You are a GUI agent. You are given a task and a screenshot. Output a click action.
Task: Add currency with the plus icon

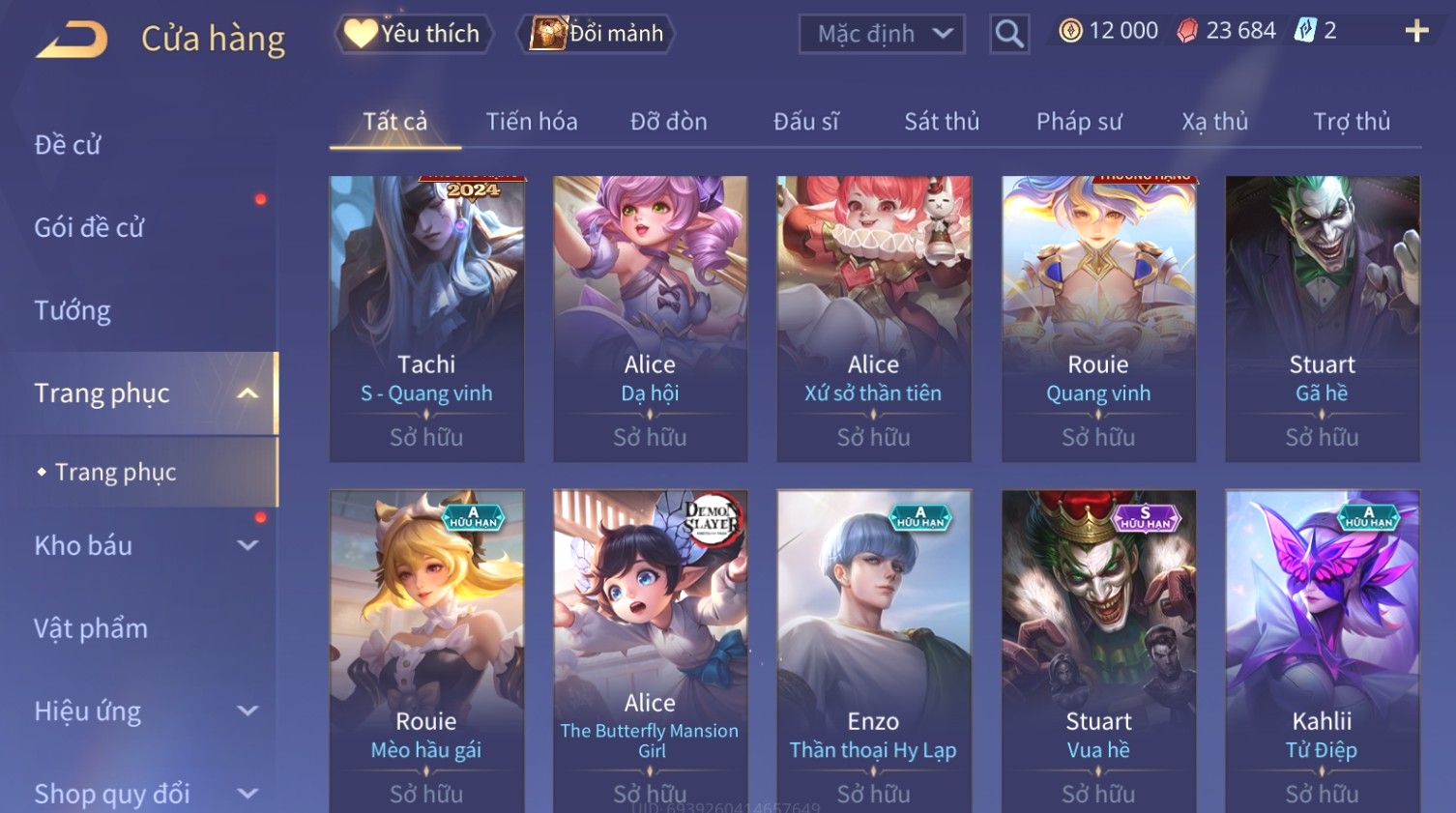click(1416, 31)
